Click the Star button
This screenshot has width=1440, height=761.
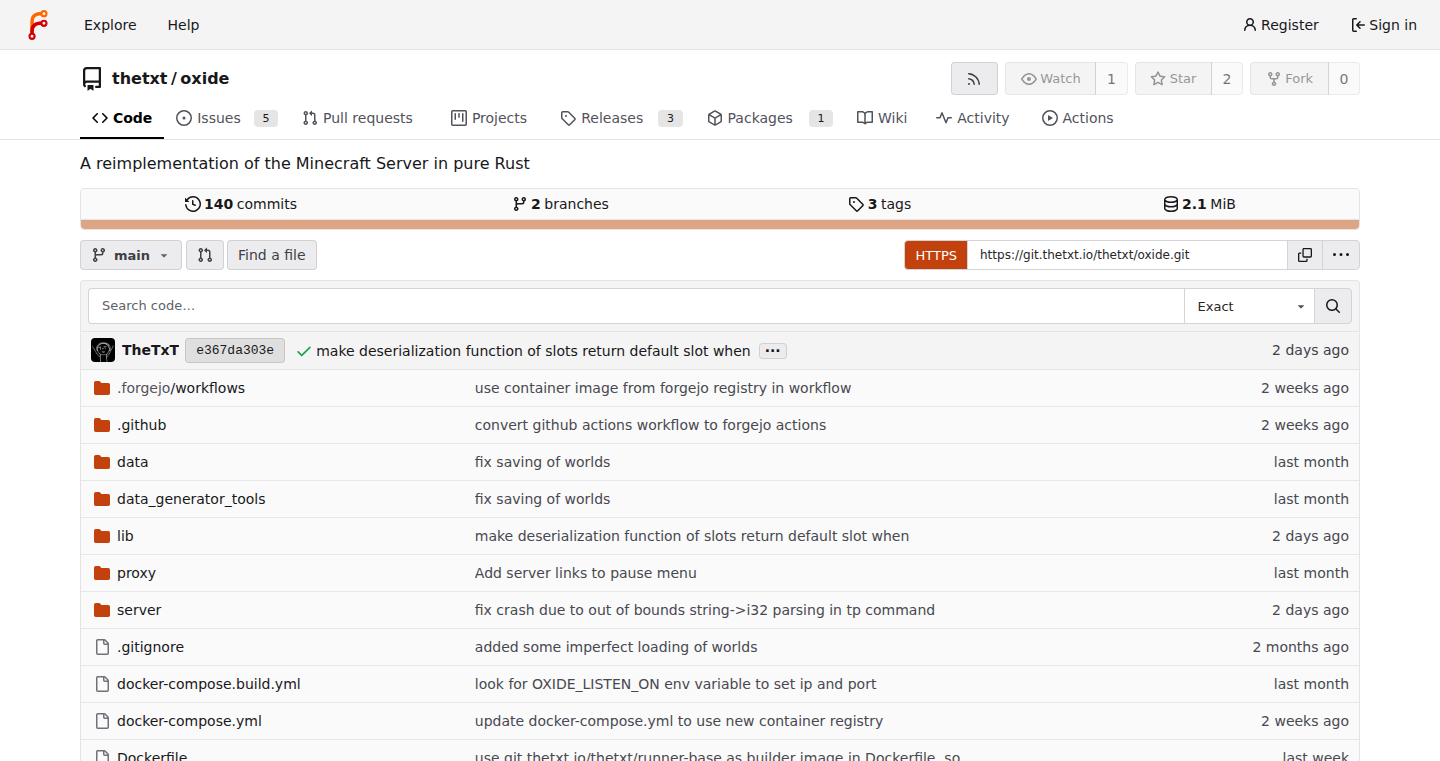(x=1173, y=79)
